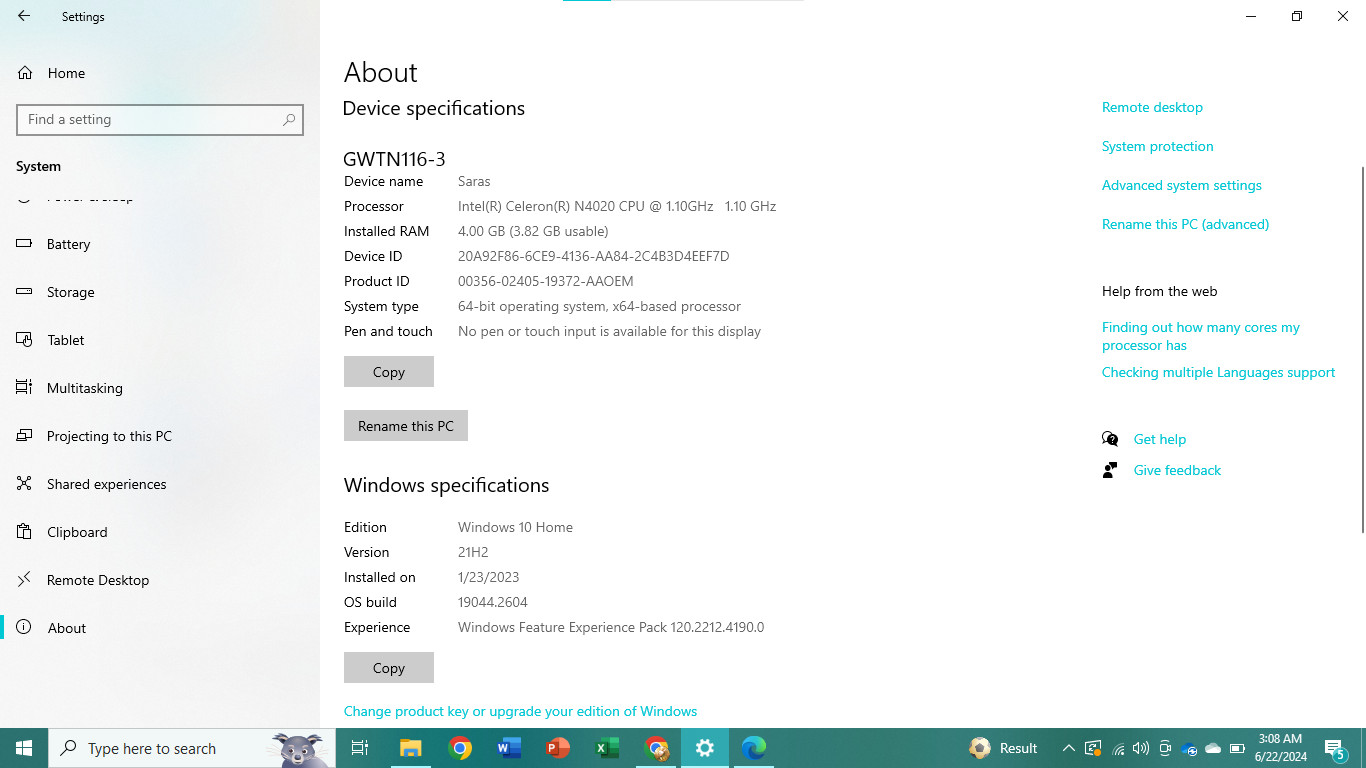Screen dimensions: 1366x768
Task: Open the second Chrome profile taskbar icon
Action: click(x=656, y=748)
